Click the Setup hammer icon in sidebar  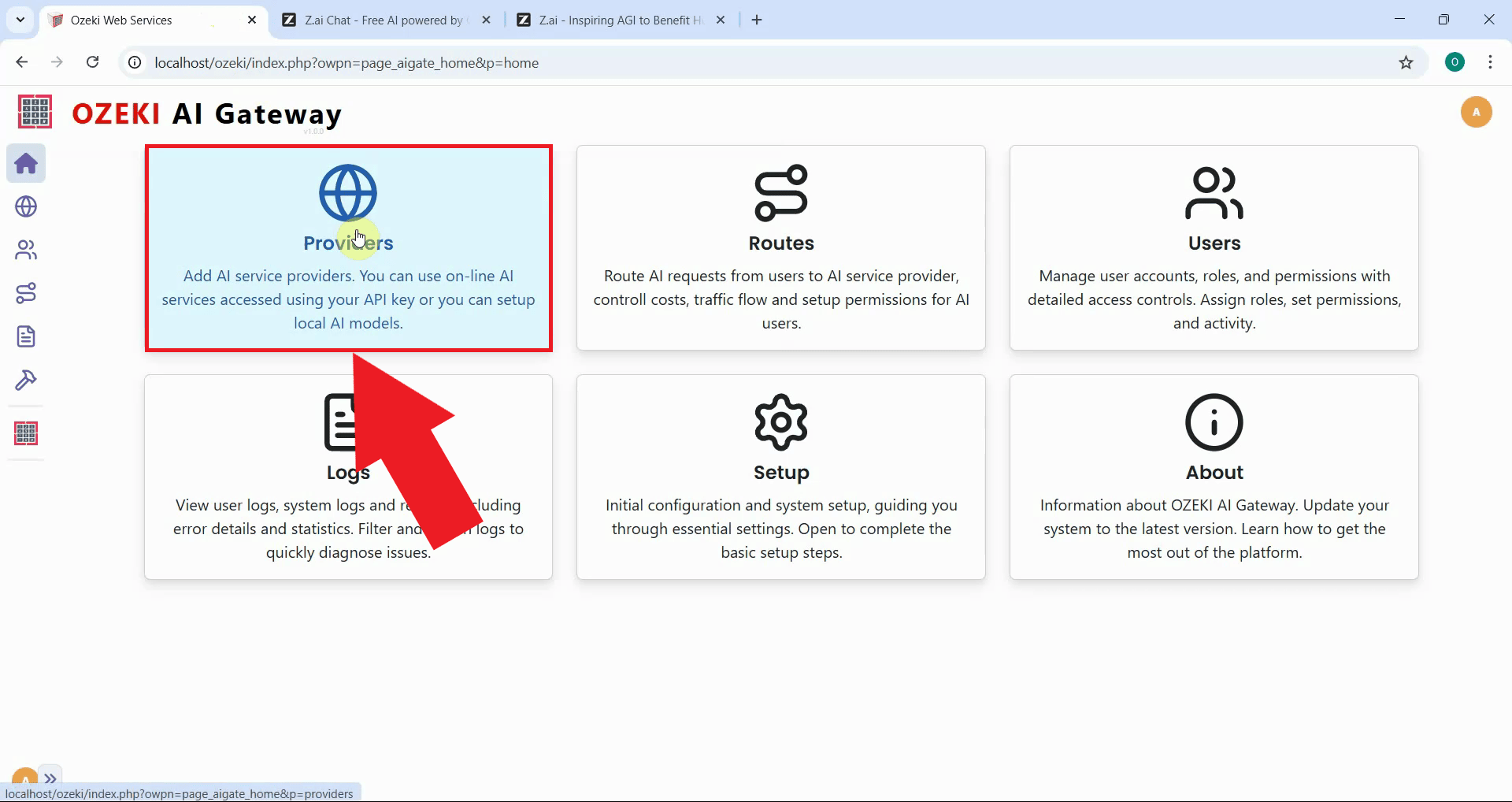(26, 381)
